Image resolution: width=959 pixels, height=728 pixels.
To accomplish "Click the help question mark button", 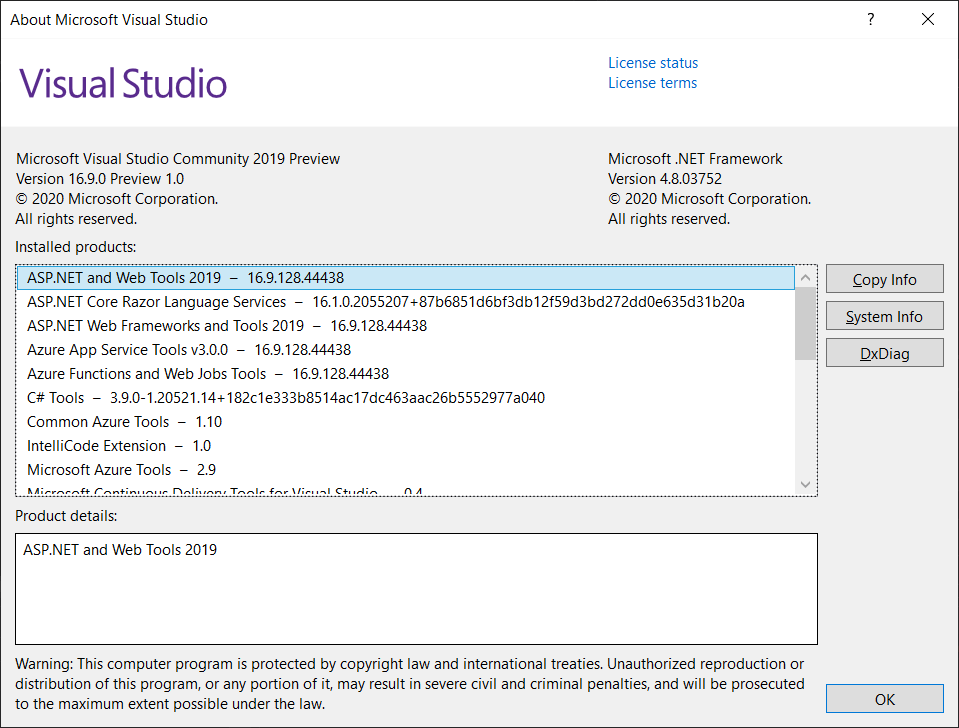I will point(871,19).
